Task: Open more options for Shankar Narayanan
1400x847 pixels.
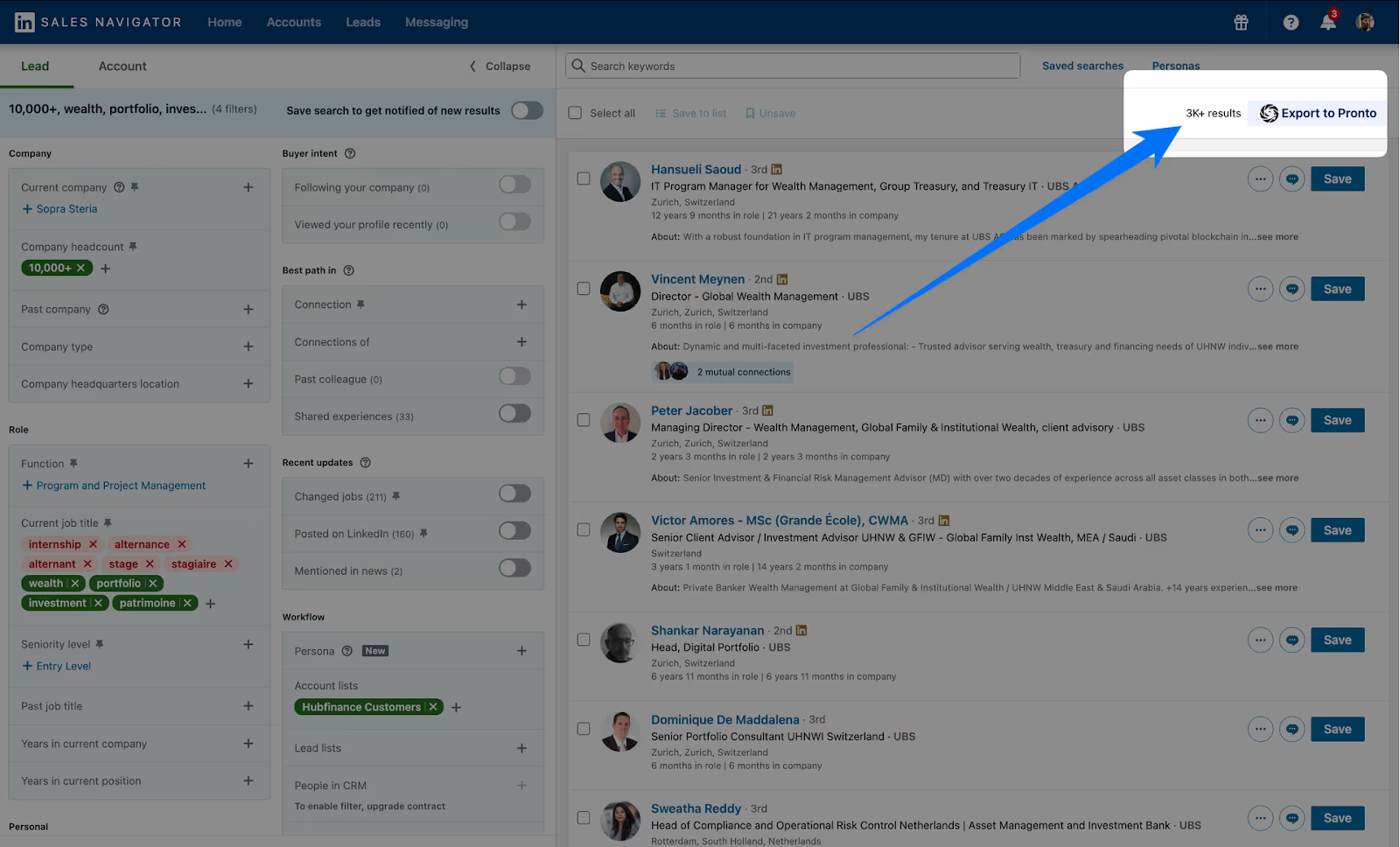Action: tap(1260, 640)
